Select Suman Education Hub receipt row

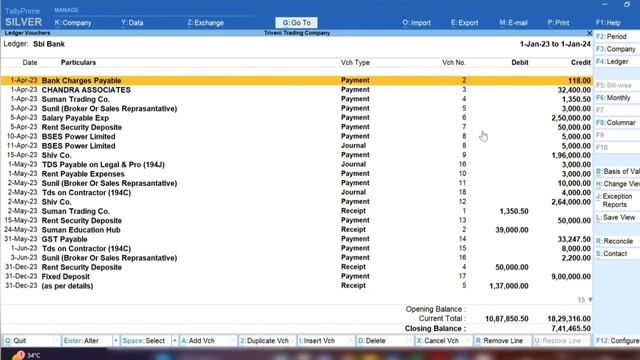(296, 230)
